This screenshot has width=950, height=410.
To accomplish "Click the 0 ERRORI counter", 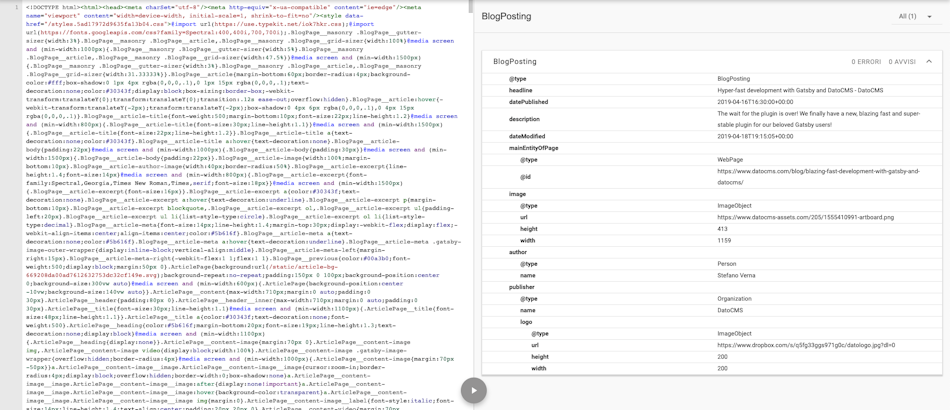I will (x=866, y=62).
